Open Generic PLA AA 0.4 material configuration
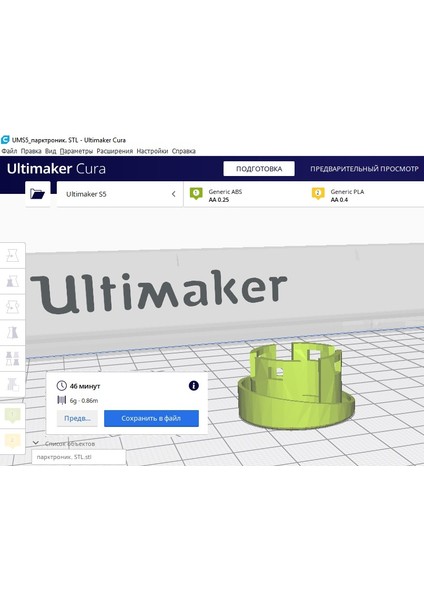This screenshot has width=424, height=600. pyautogui.click(x=365, y=194)
